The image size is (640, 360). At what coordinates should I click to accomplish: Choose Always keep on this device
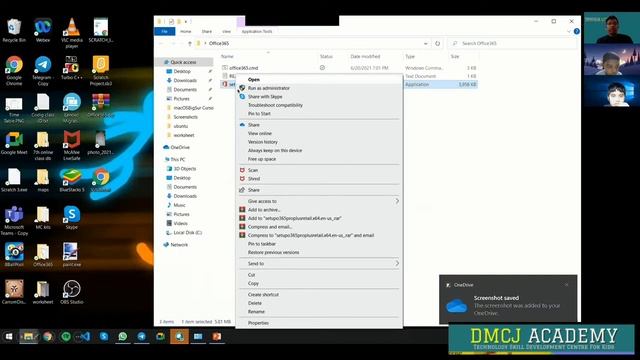275,151
